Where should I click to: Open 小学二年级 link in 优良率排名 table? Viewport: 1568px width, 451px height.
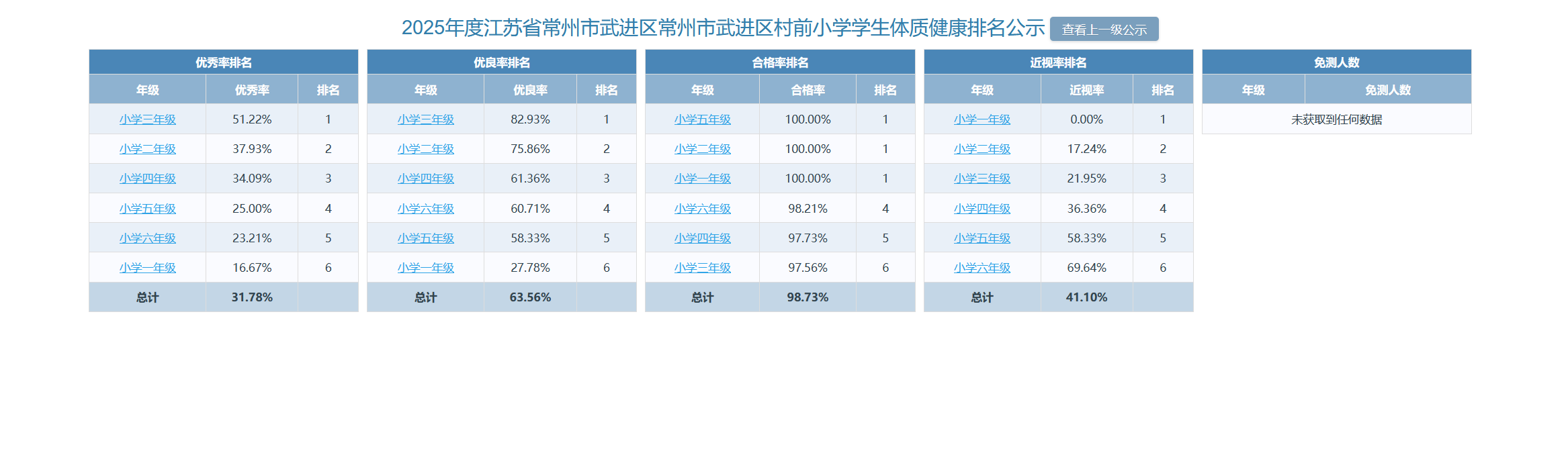(x=426, y=149)
